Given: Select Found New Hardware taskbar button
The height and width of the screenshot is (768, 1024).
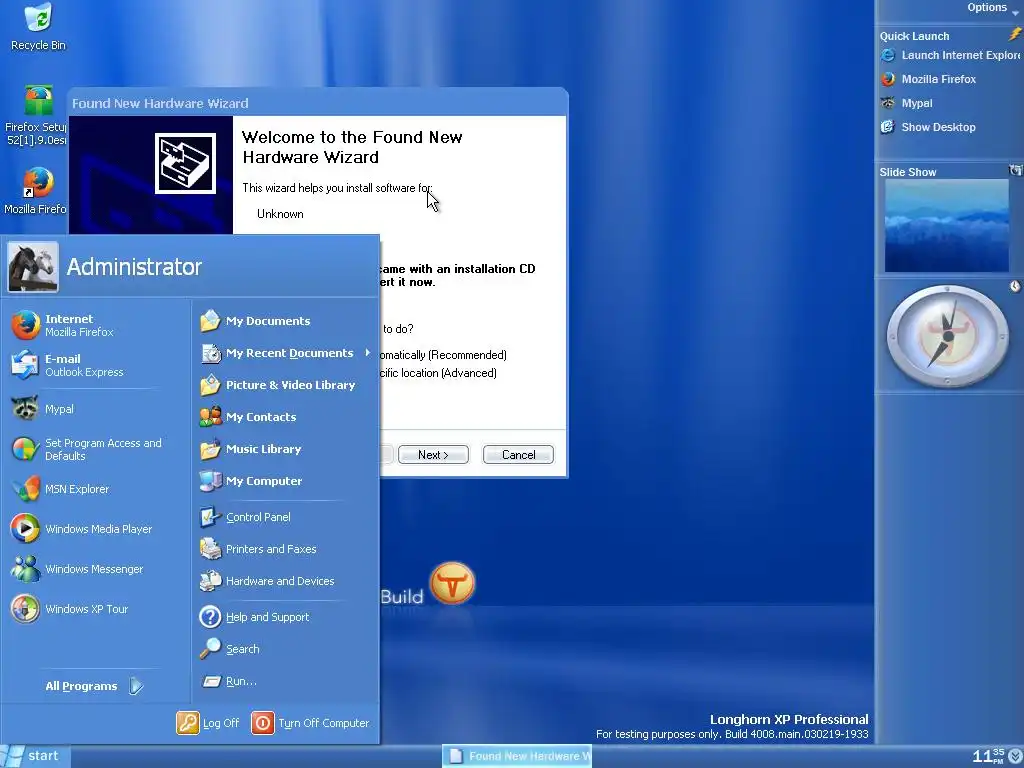Looking at the screenshot, I should click(517, 756).
